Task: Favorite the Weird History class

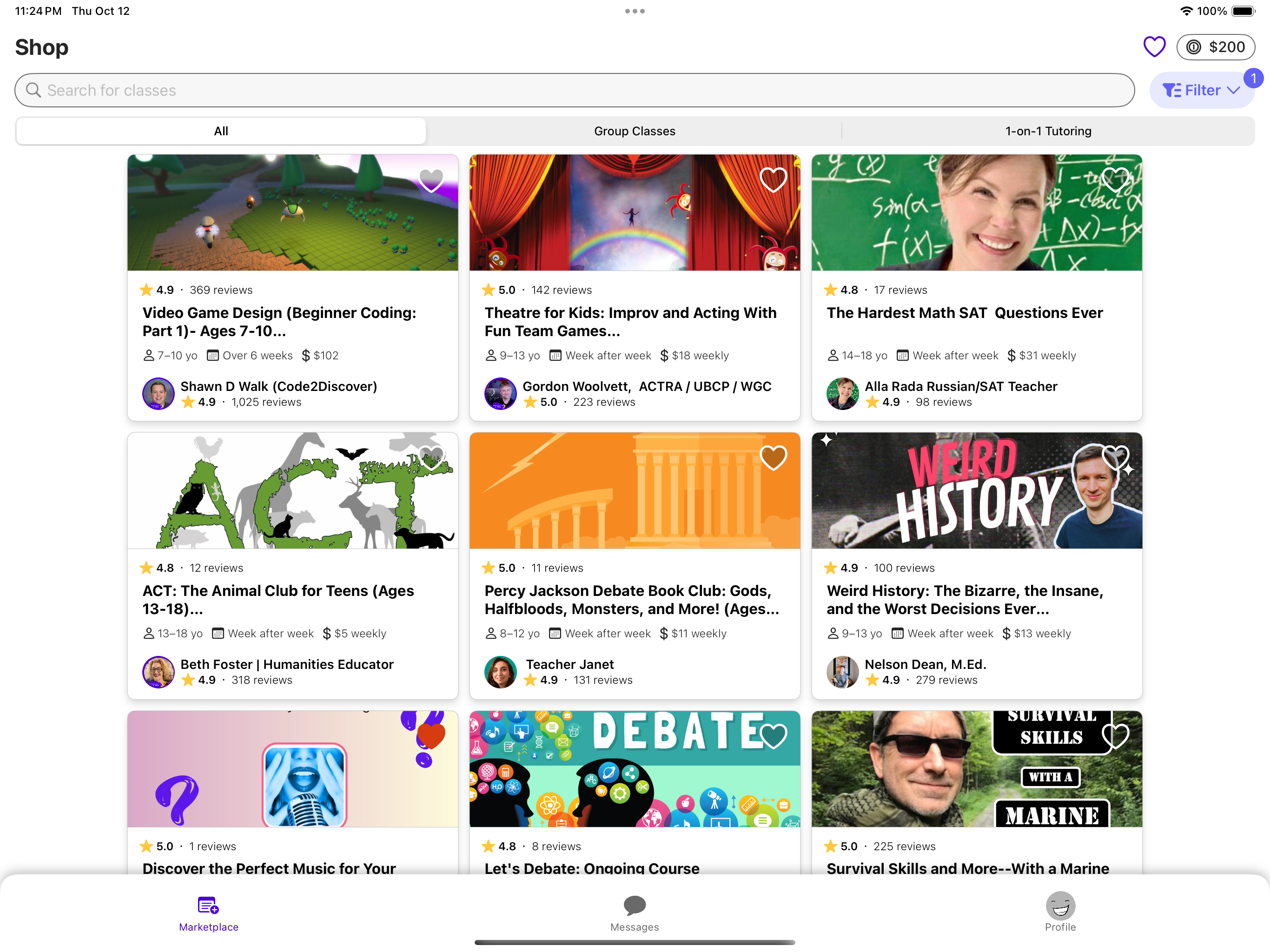Action: (x=1116, y=458)
